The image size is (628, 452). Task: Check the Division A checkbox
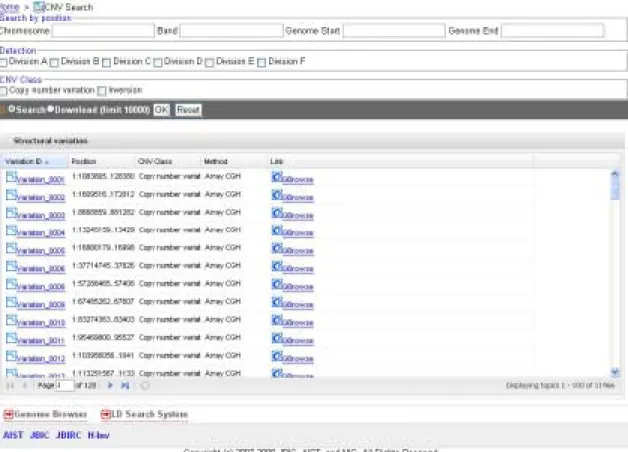[4, 62]
